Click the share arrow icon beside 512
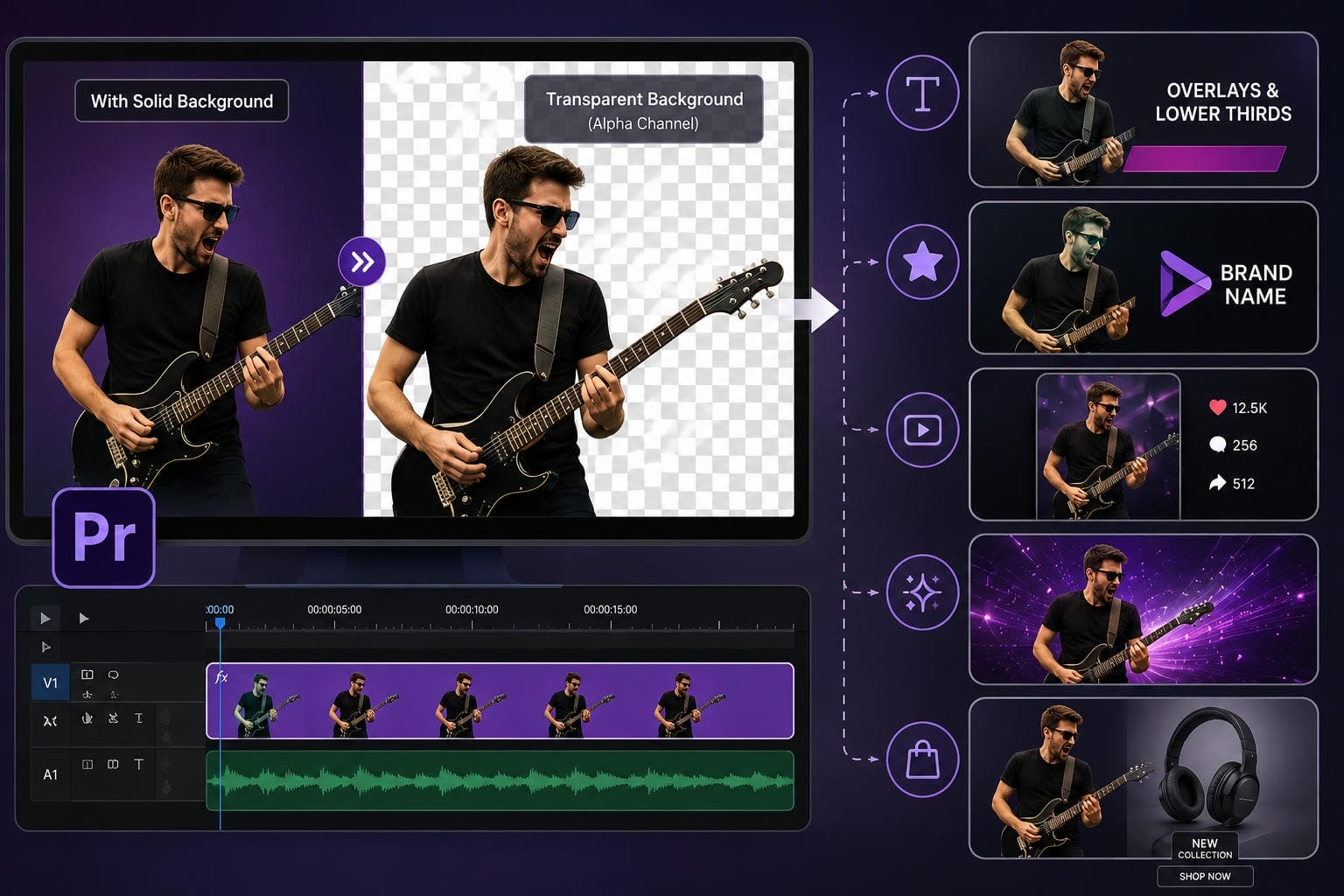Screen dimensions: 1344x896 pos(1217,482)
